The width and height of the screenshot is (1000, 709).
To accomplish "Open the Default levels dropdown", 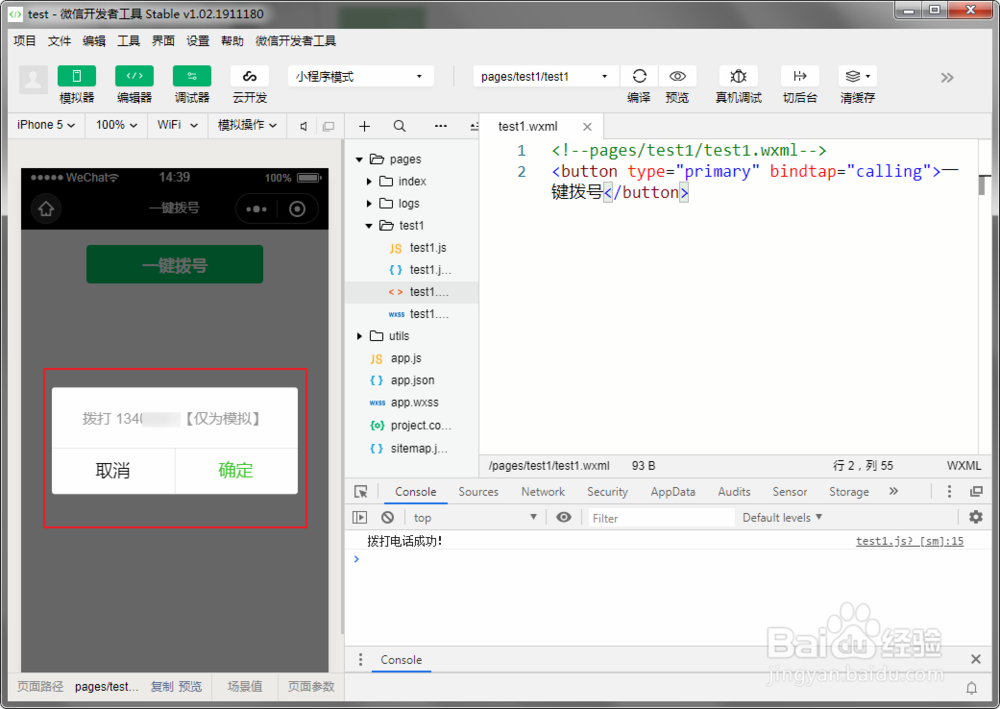I will click(782, 518).
